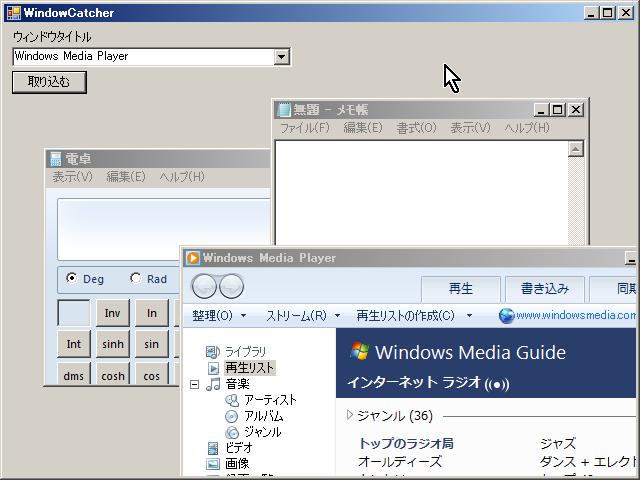Screen dimensions: 640x480
Task: Click the cos button in Calculator
Action: coord(152,374)
